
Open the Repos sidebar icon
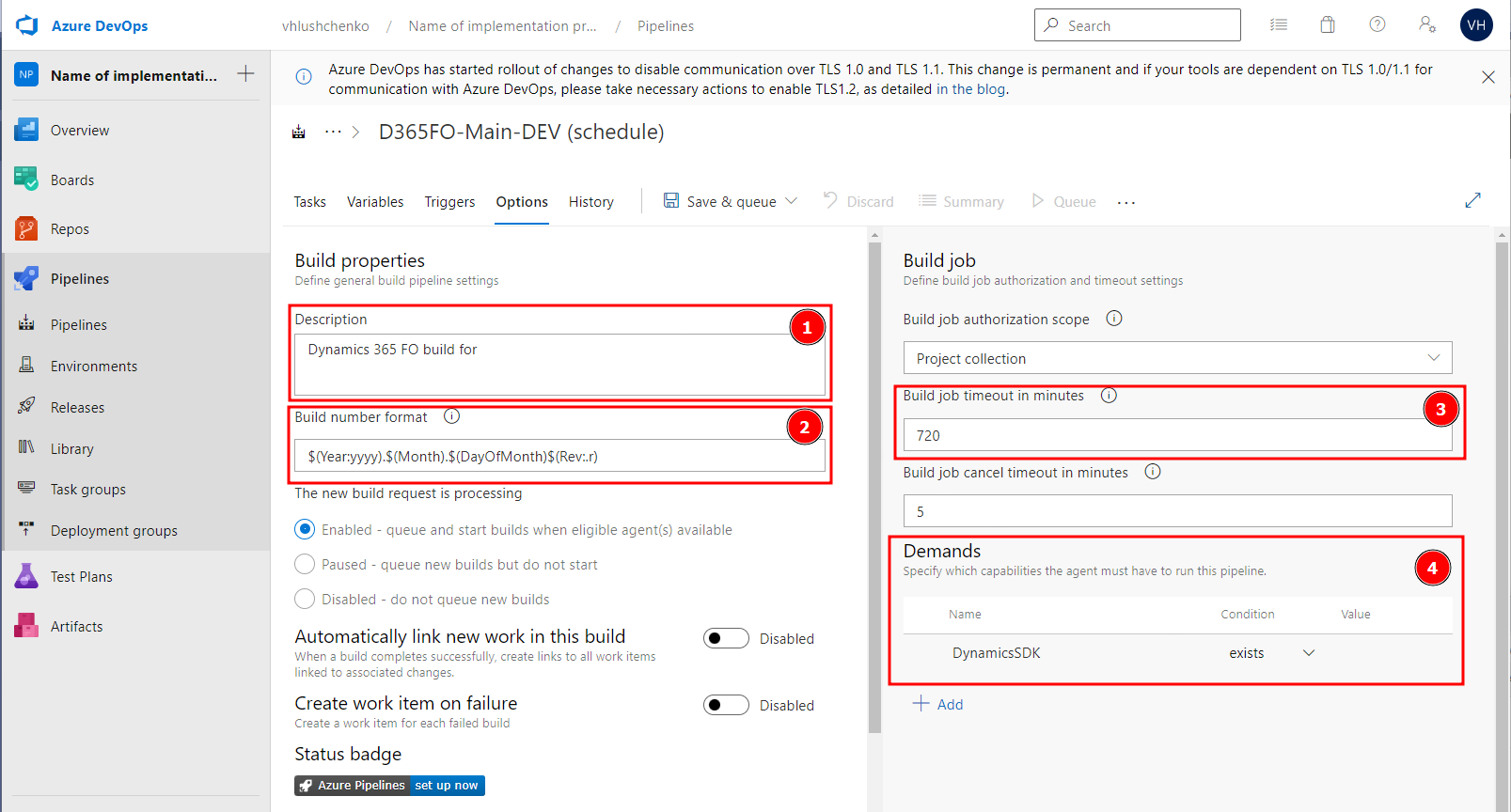(x=26, y=228)
